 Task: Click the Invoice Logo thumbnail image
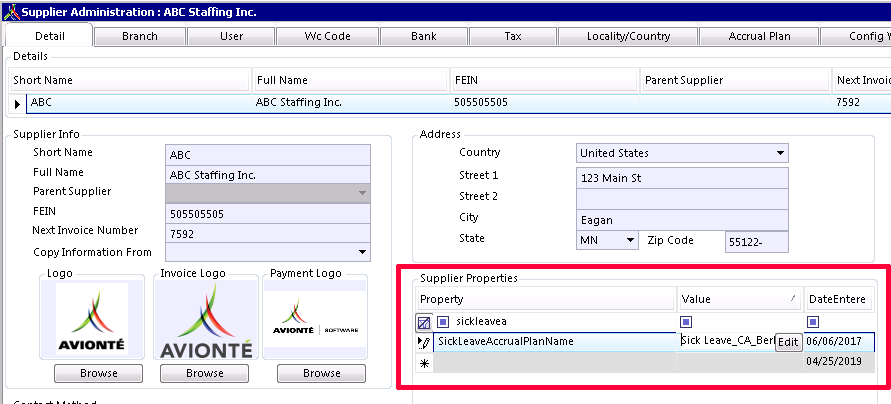pos(205,320)
